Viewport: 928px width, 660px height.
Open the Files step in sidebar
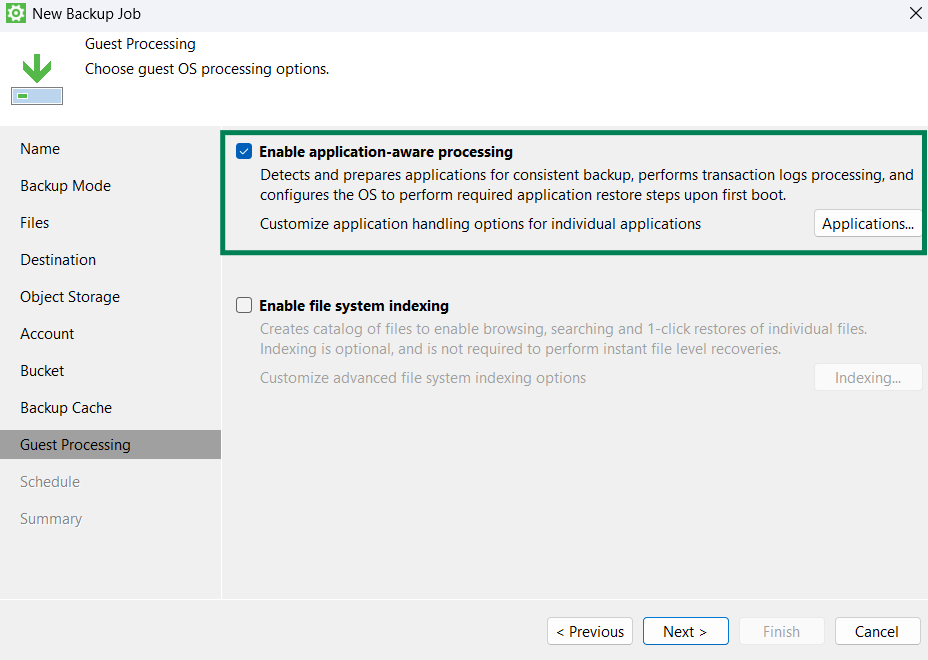tap(35, 223)
